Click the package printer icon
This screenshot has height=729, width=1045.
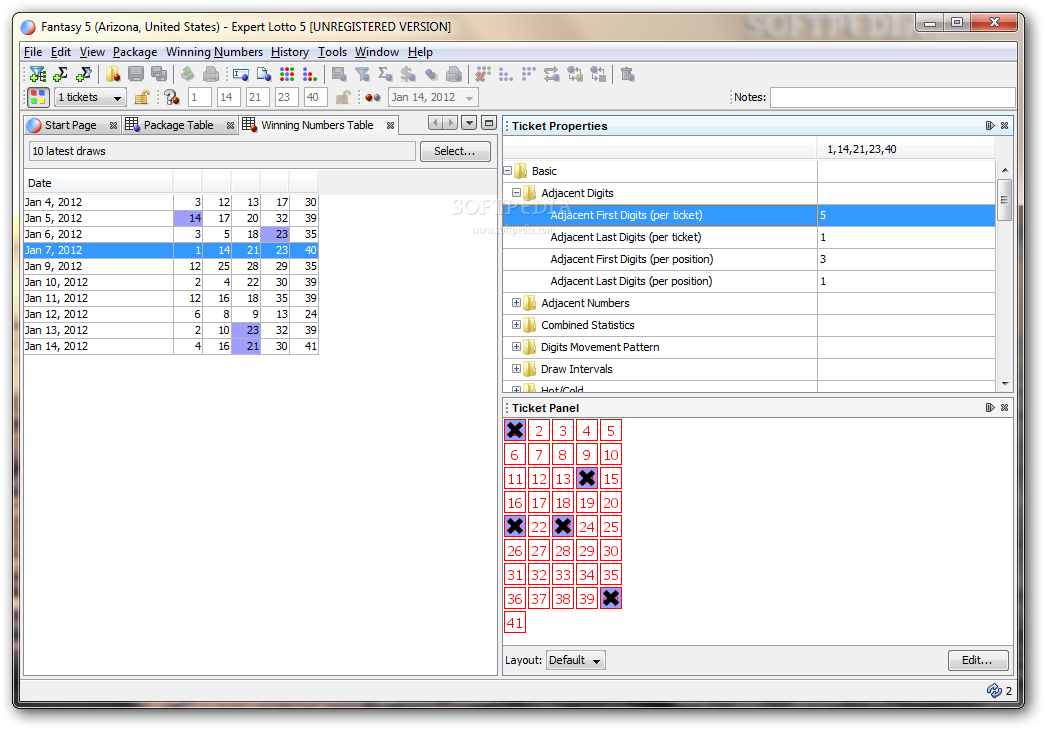[x=211, y=74]
